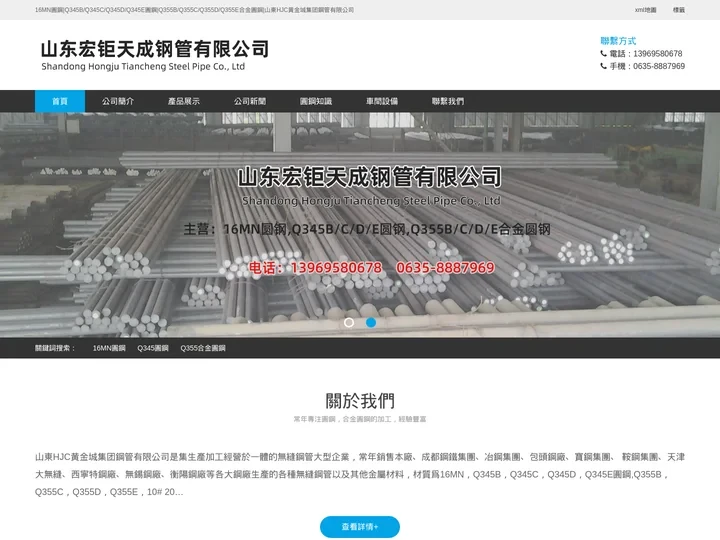
Task: Click the phone icon beside 電話
Action: click(x=603, y=53)
